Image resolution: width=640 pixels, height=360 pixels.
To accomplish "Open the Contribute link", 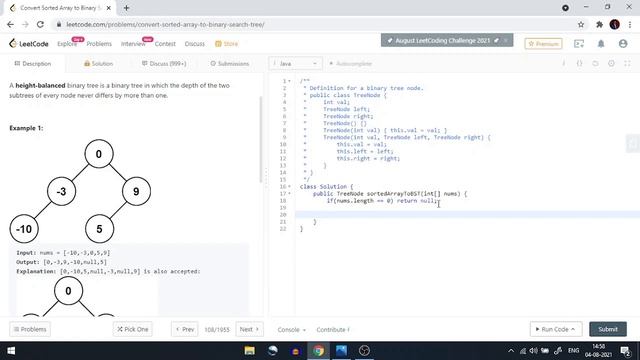I will click(333, 329).
